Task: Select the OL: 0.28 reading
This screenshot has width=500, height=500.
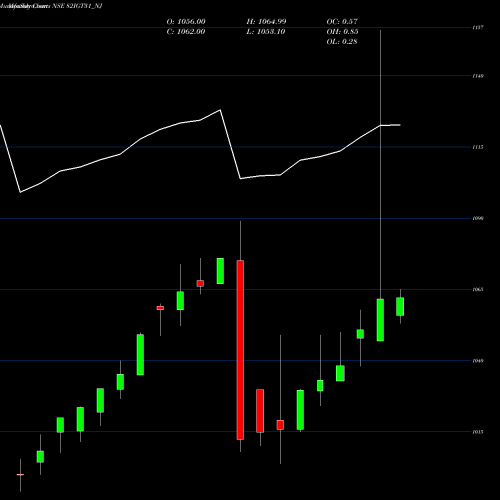Action: (342, 42)
